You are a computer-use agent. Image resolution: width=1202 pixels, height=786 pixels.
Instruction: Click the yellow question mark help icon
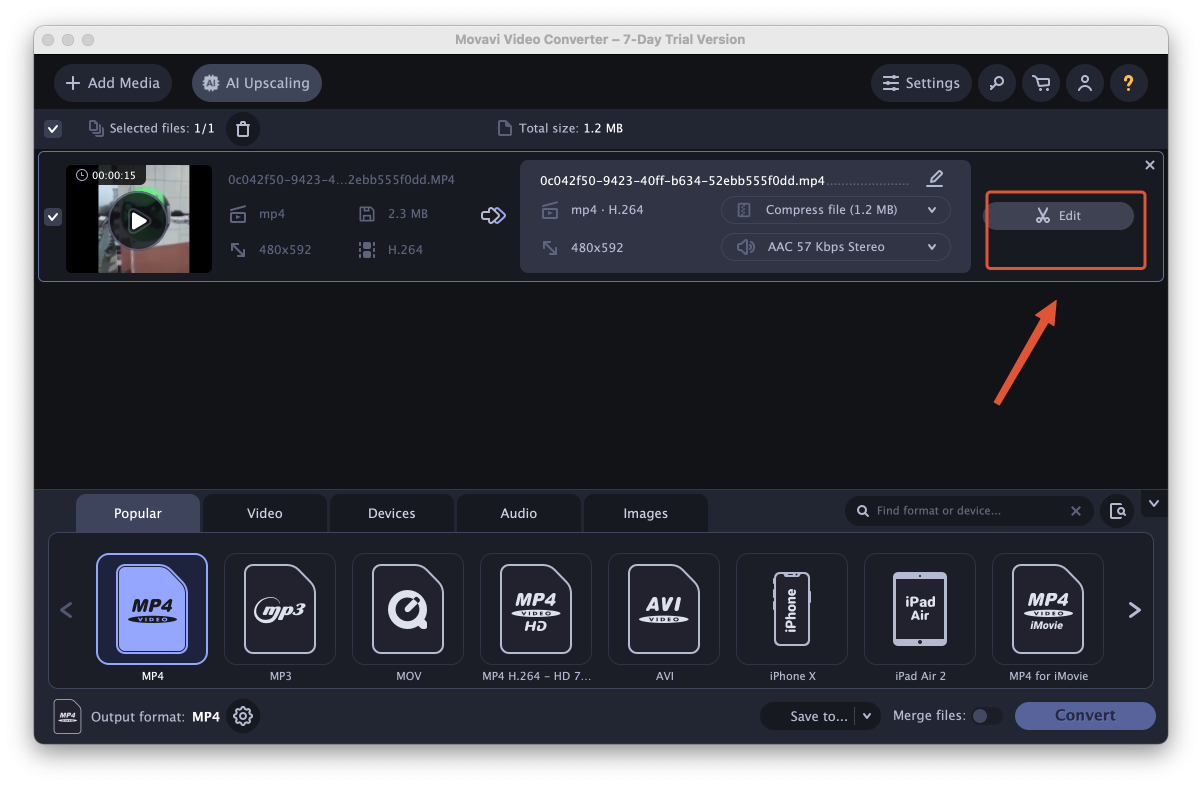(1129, 83)
